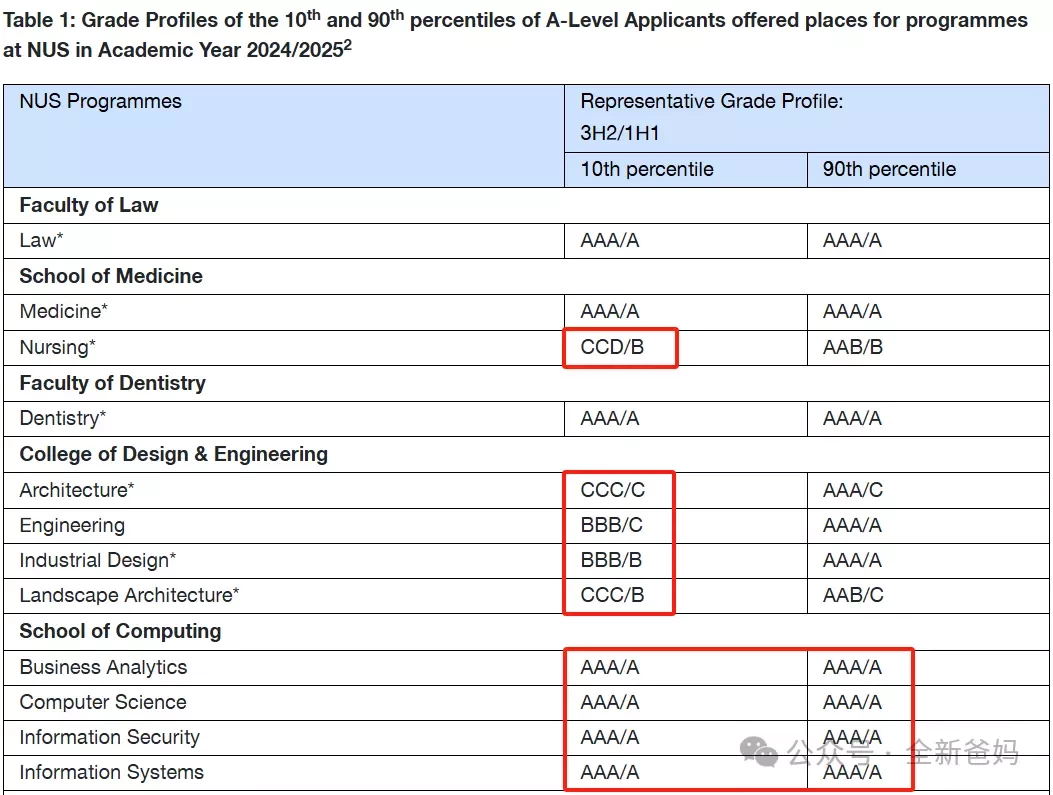The image size is (1053, 795).
Task: Click the "School of Medicine" section heading
Action: (111, 276)
